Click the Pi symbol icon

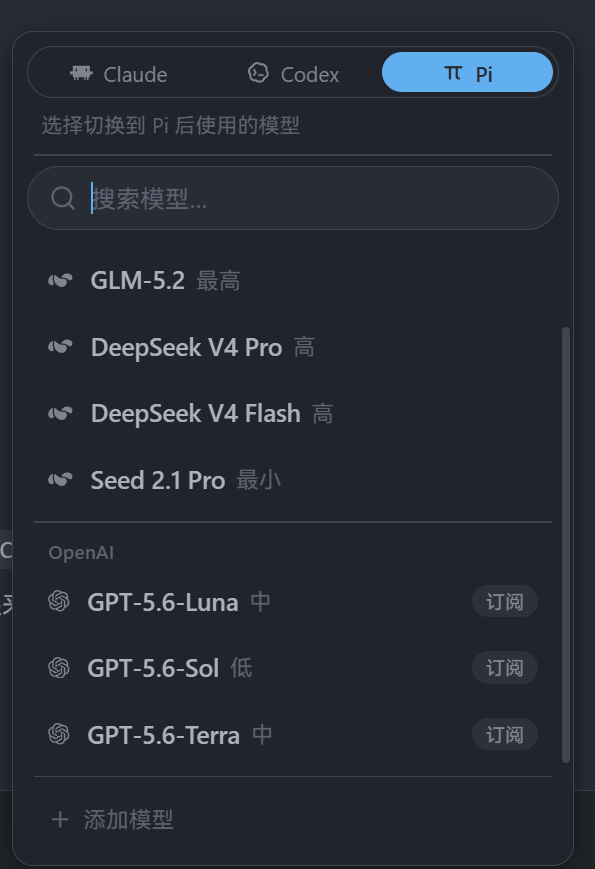[453, 73]
